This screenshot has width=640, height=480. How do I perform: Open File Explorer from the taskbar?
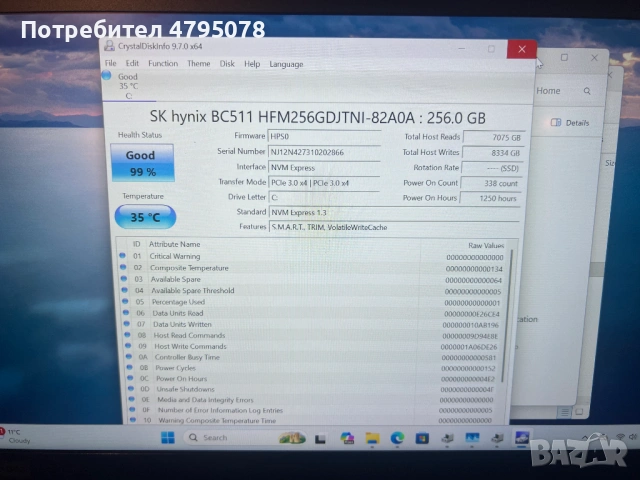click(x=372, y=438)
